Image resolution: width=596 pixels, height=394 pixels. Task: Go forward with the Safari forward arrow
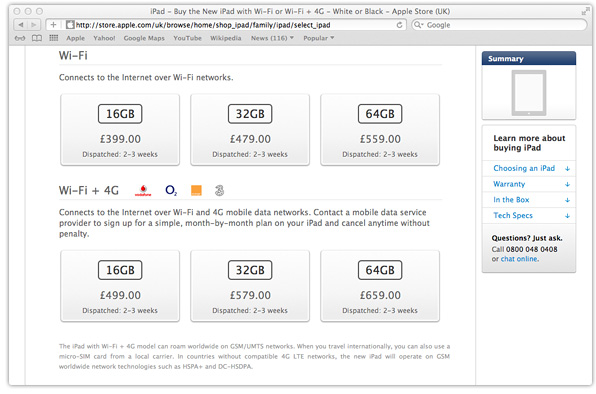tap(33, 25)
